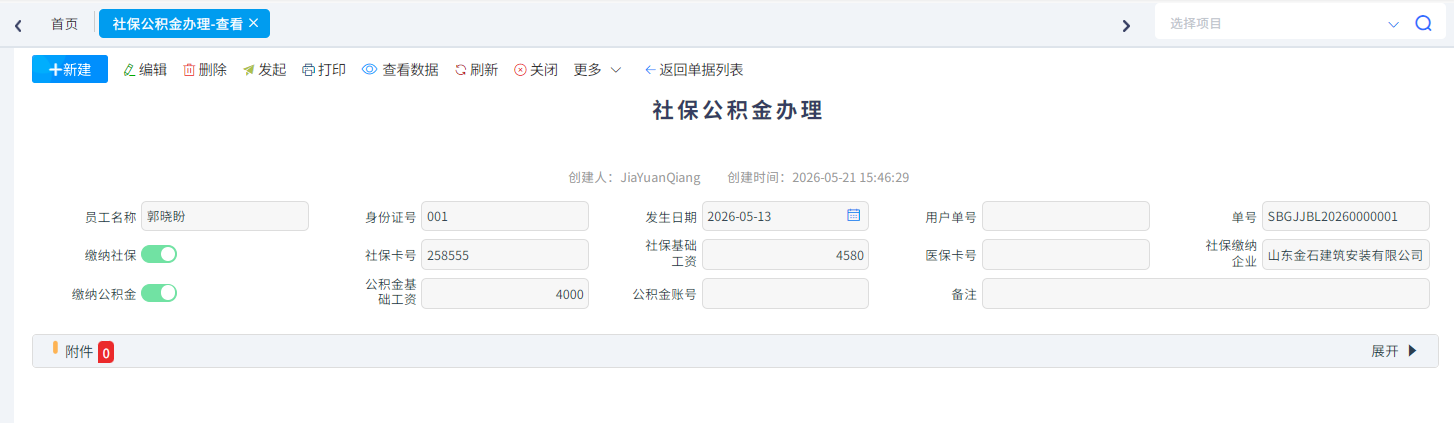Click the 备注 field
This screenshot has width=1454, height=423.
(1206, 294)
